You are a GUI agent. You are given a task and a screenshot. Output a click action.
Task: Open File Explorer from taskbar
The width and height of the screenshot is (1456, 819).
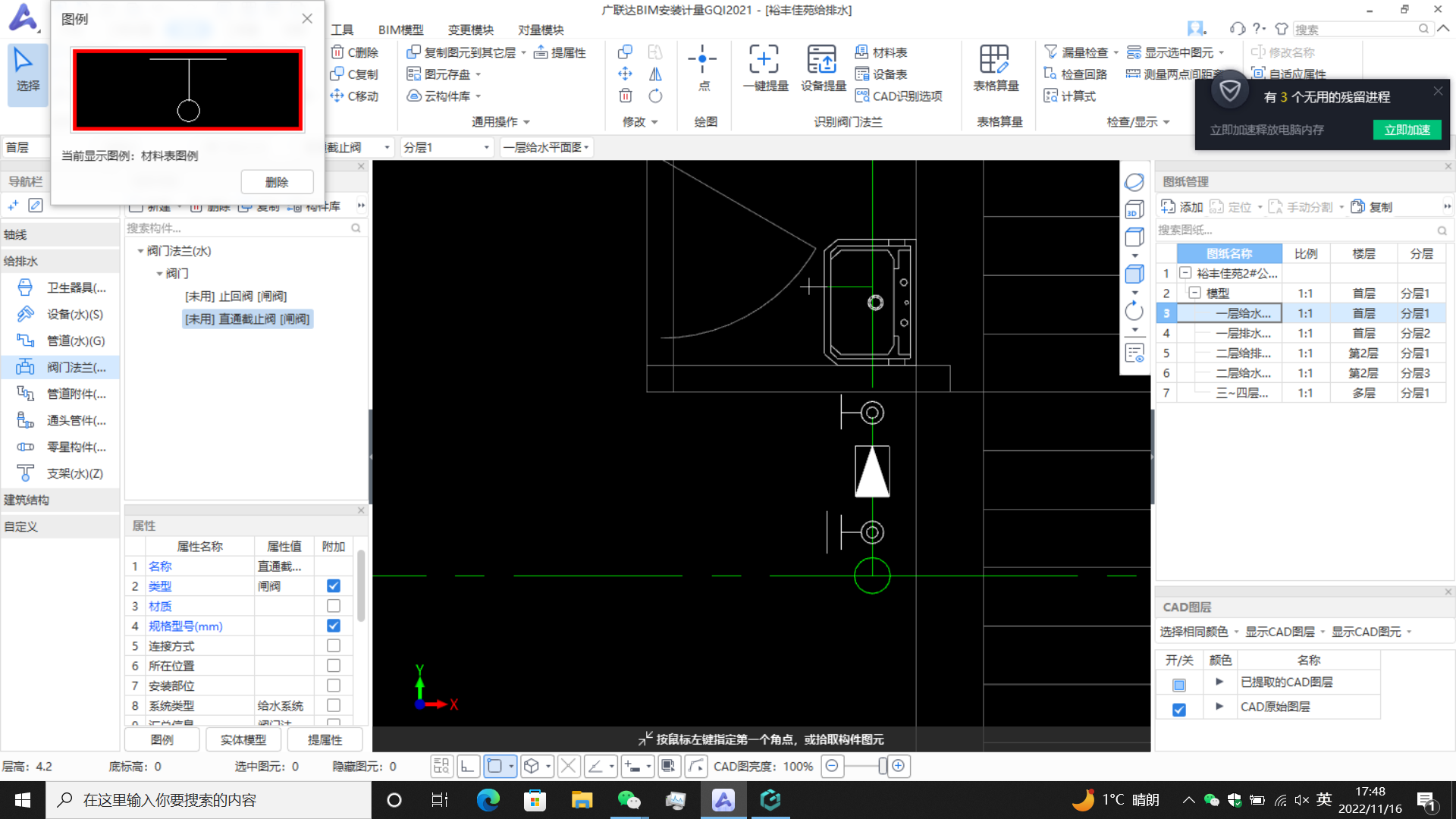pos(582,800)
